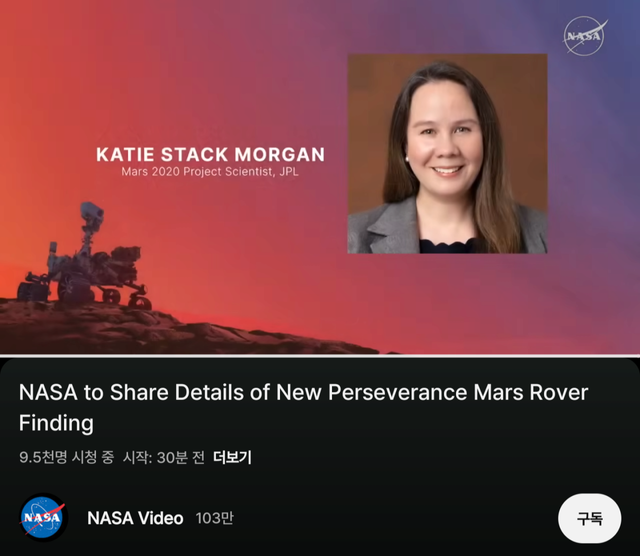Open the NASA channel avatar icon
Image resolution: width=640 pixels, height=556 pixels.
click(43, 518)
